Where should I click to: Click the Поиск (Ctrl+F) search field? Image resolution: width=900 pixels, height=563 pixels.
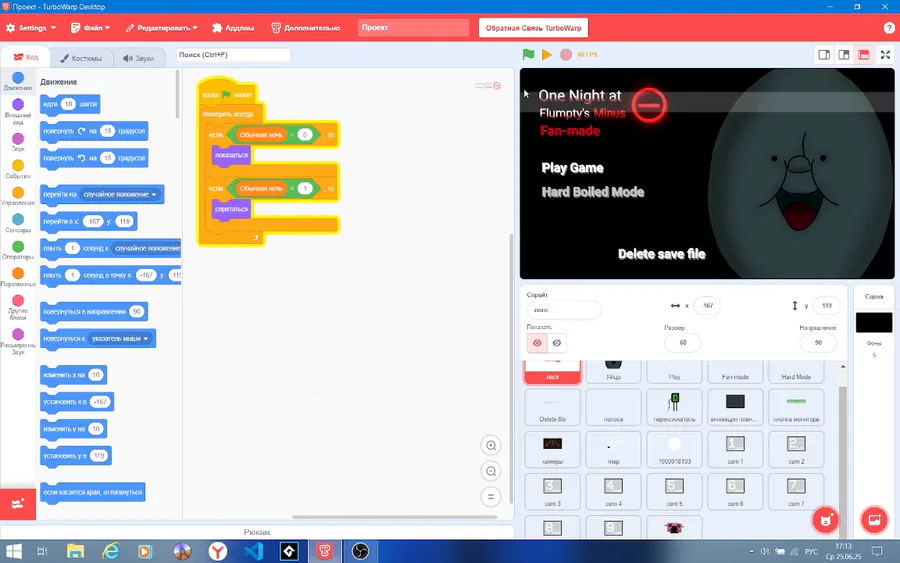click(x=233, y=55)
